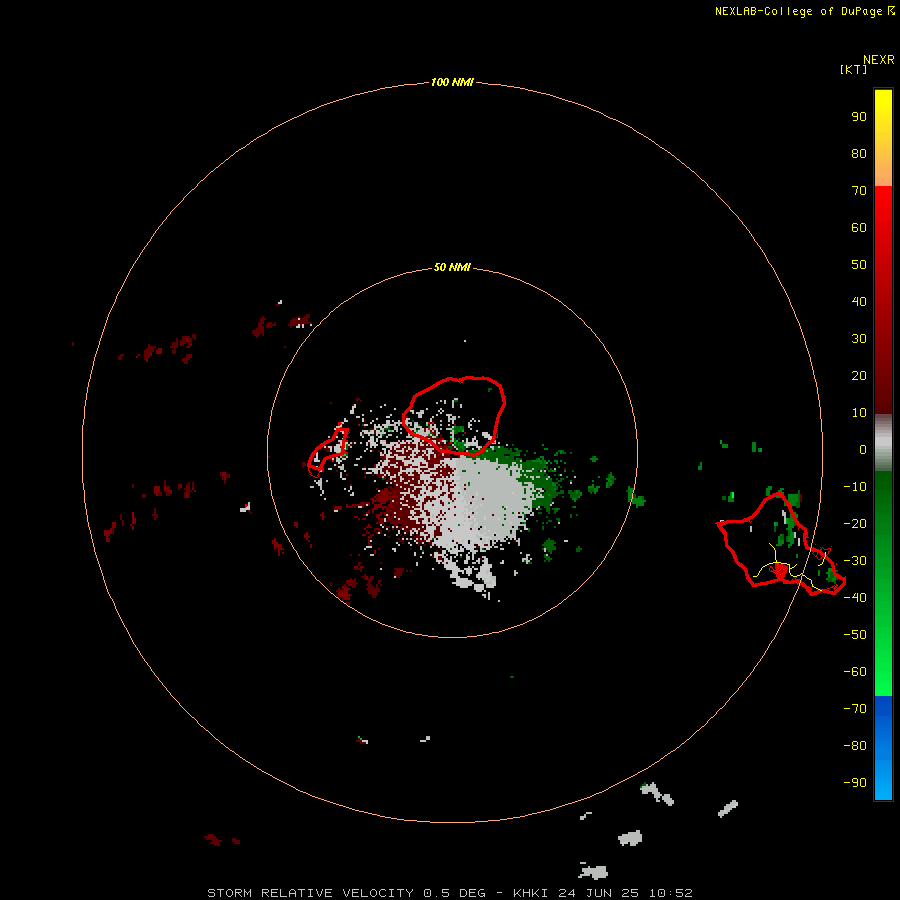Click the 0 value on the velocity scale

click(862, 449)
